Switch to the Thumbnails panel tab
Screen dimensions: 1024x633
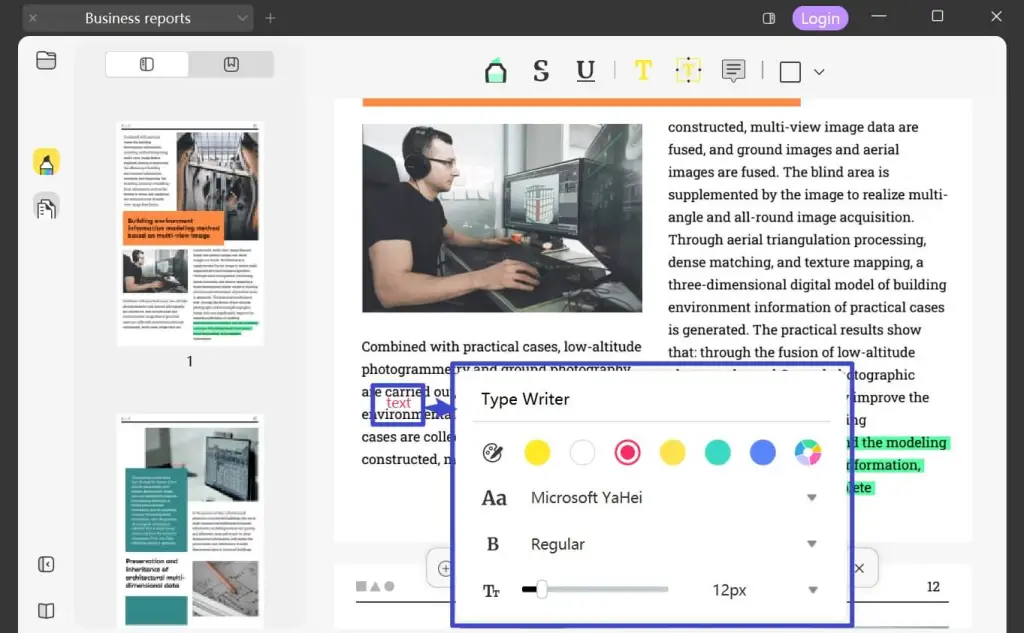[x=147, y=64]
